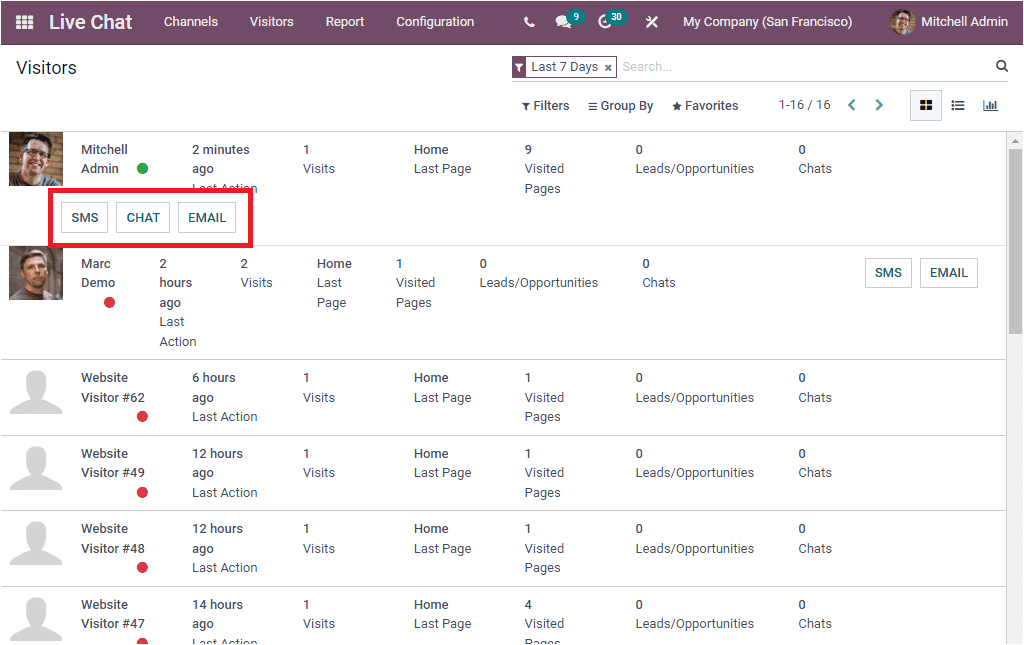Click the EMAIL button for Marc Demo
Screen dimensions: 1024x645
pos(948,272)
